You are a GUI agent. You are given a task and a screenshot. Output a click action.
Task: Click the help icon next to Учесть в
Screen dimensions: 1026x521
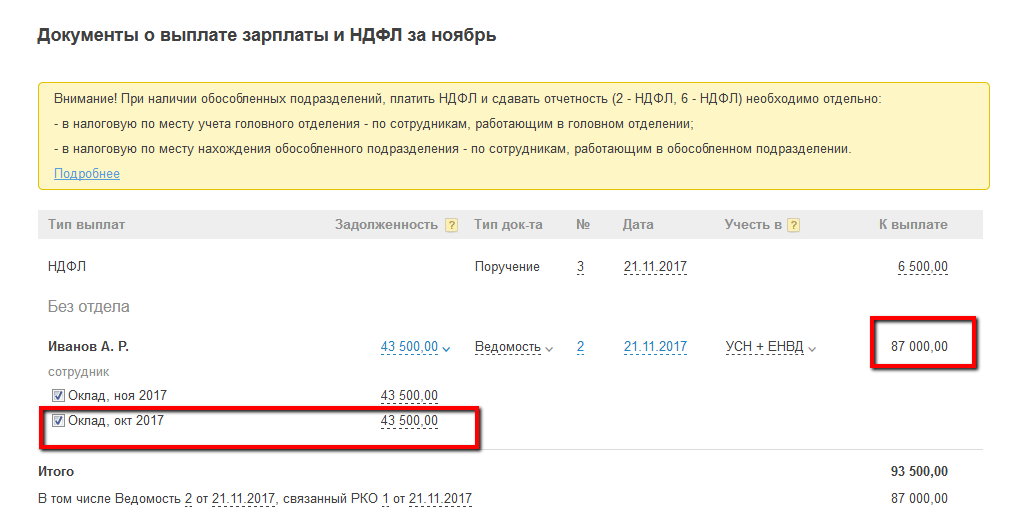(793, 225)
